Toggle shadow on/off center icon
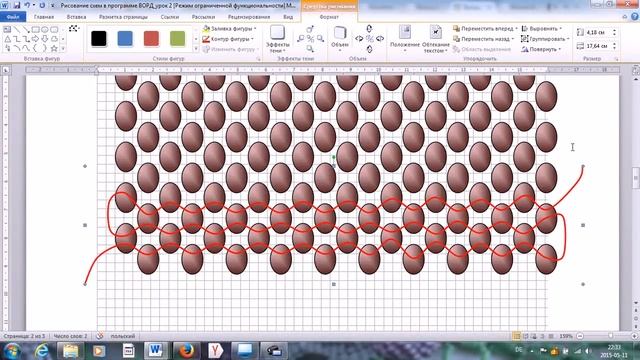 (x=311, y=39)
